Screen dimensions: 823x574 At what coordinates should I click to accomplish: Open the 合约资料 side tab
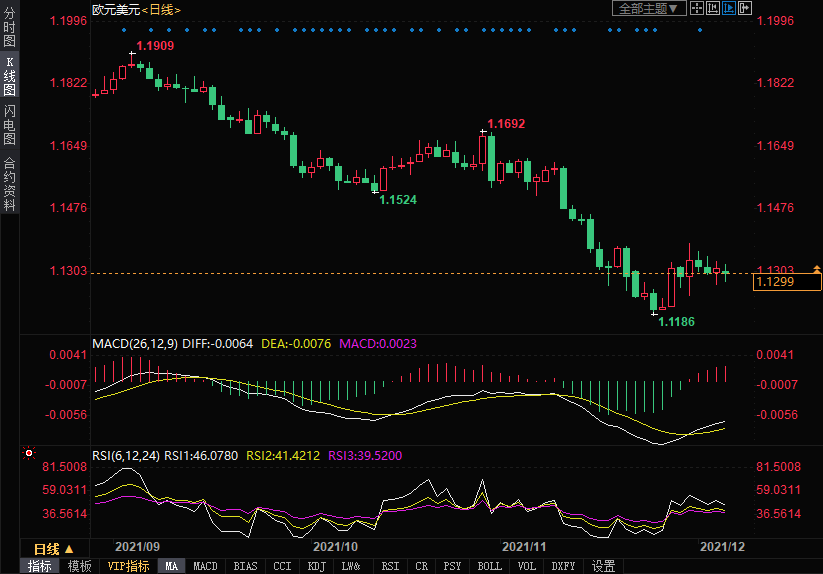tap(9, 184)
